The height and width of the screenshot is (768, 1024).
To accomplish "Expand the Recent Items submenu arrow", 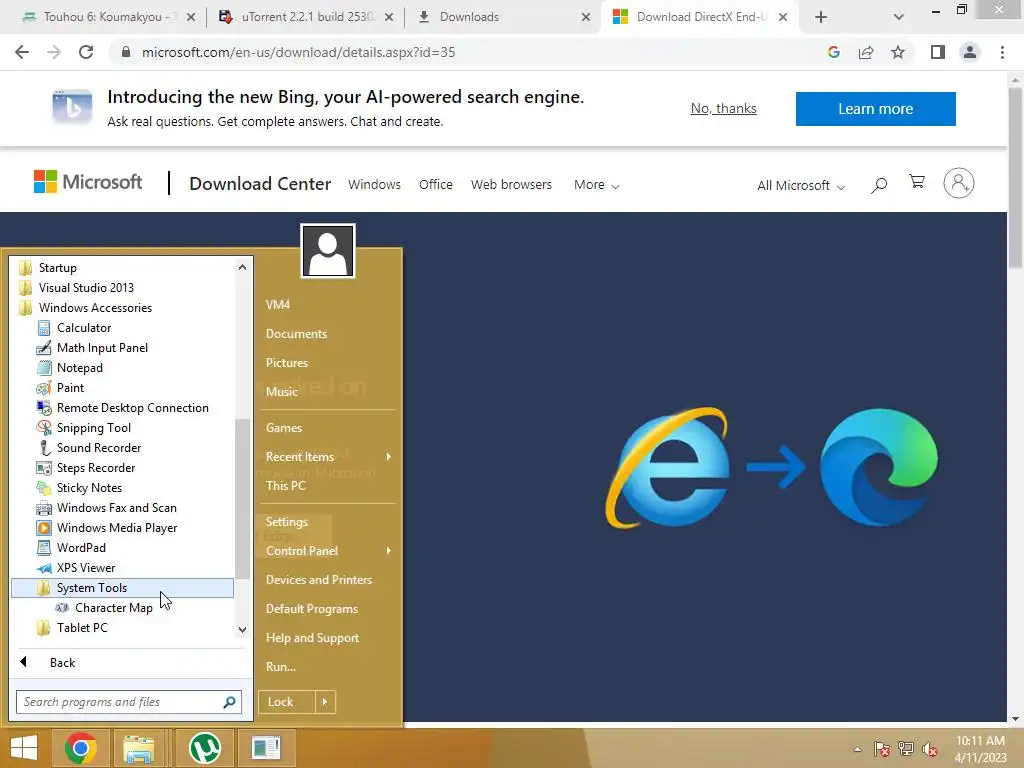I will tap(389, 456).
